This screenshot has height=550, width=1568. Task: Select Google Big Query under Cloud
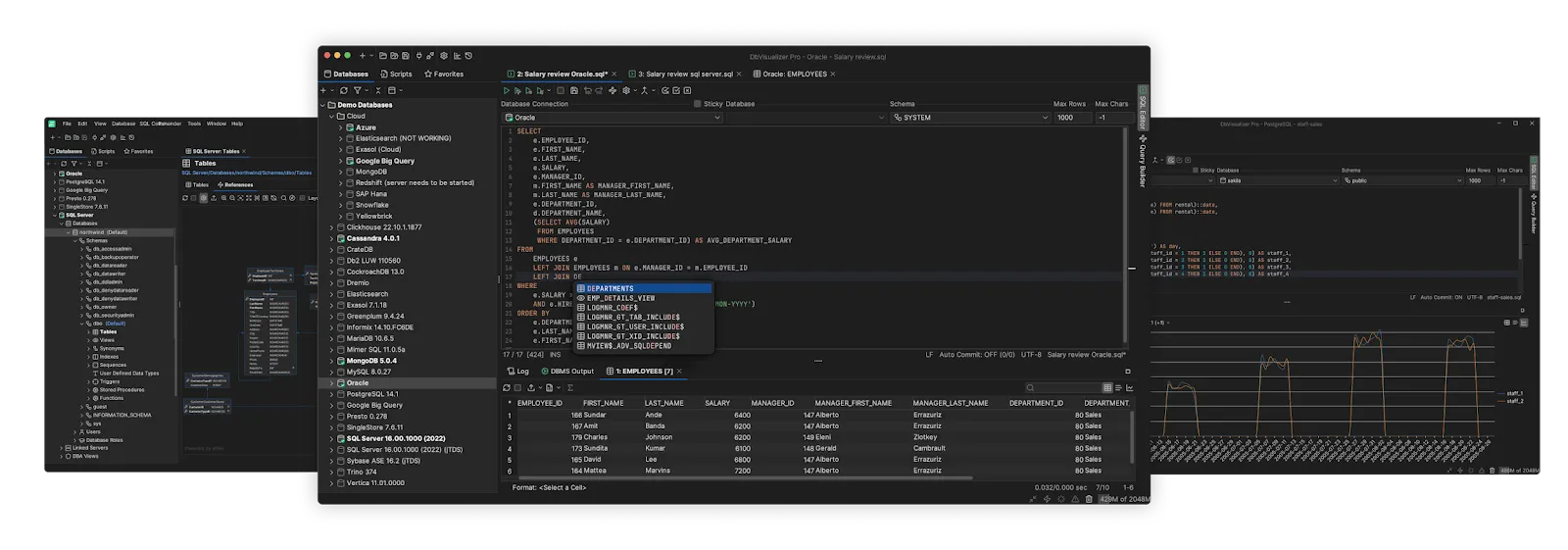click(384, 161)
